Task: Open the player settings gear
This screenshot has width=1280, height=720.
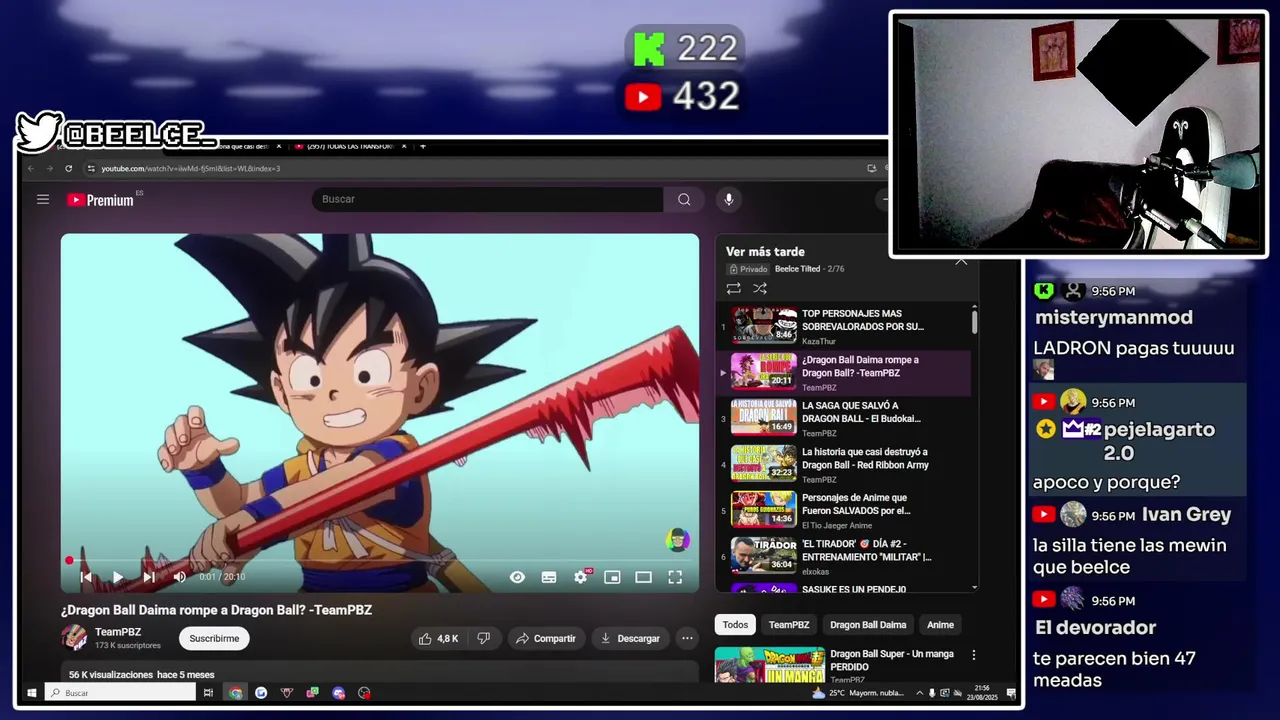Action: (580, 577)
